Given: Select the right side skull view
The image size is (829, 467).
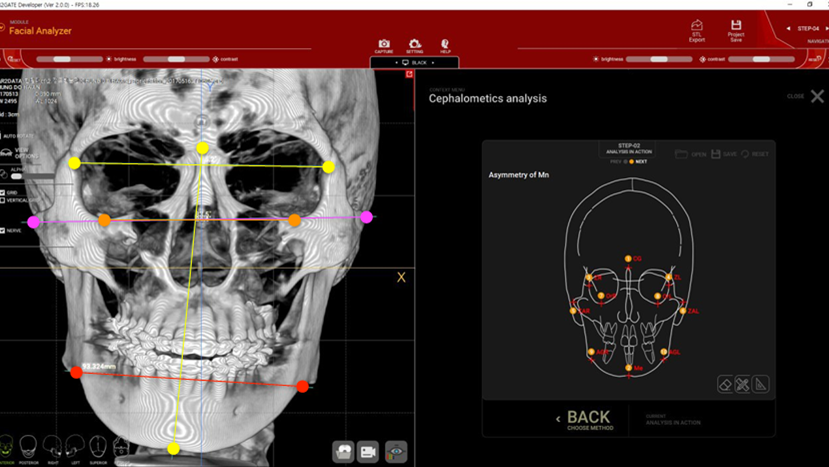Looking at the screenshot, I should (x=52, y=446).
